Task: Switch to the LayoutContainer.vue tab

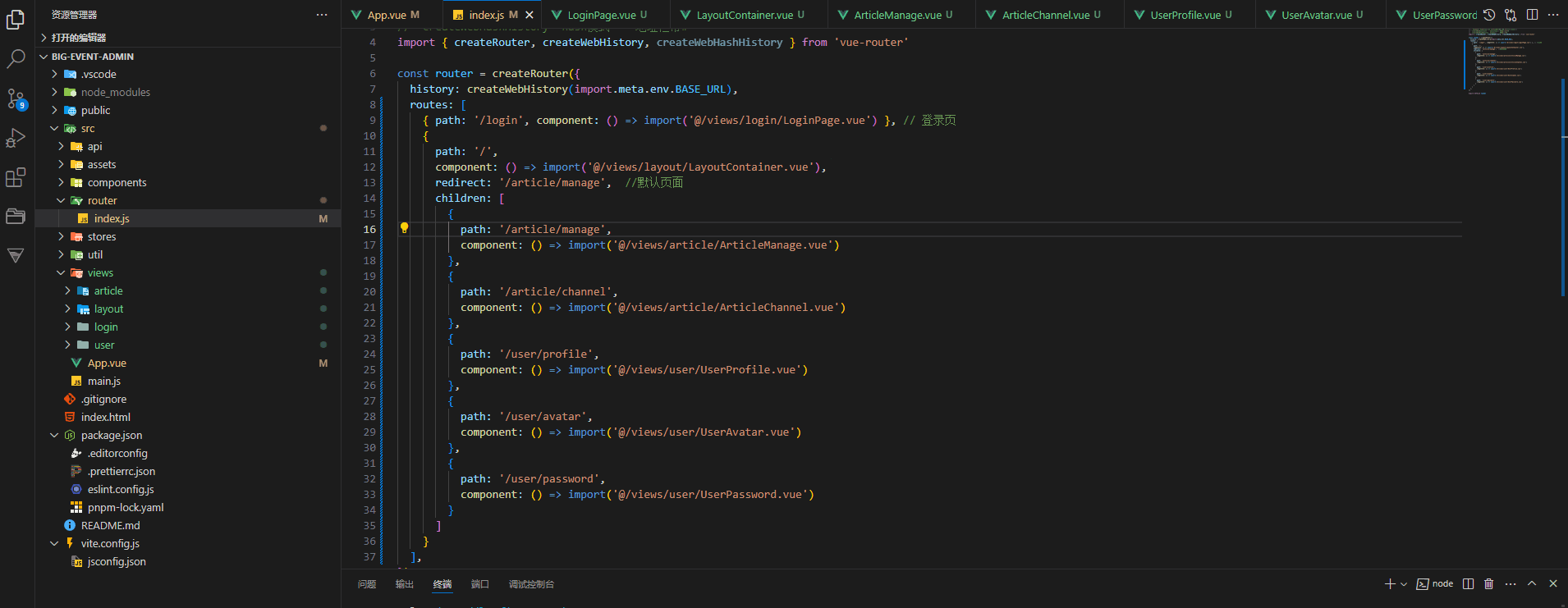Action: point(750,15)
